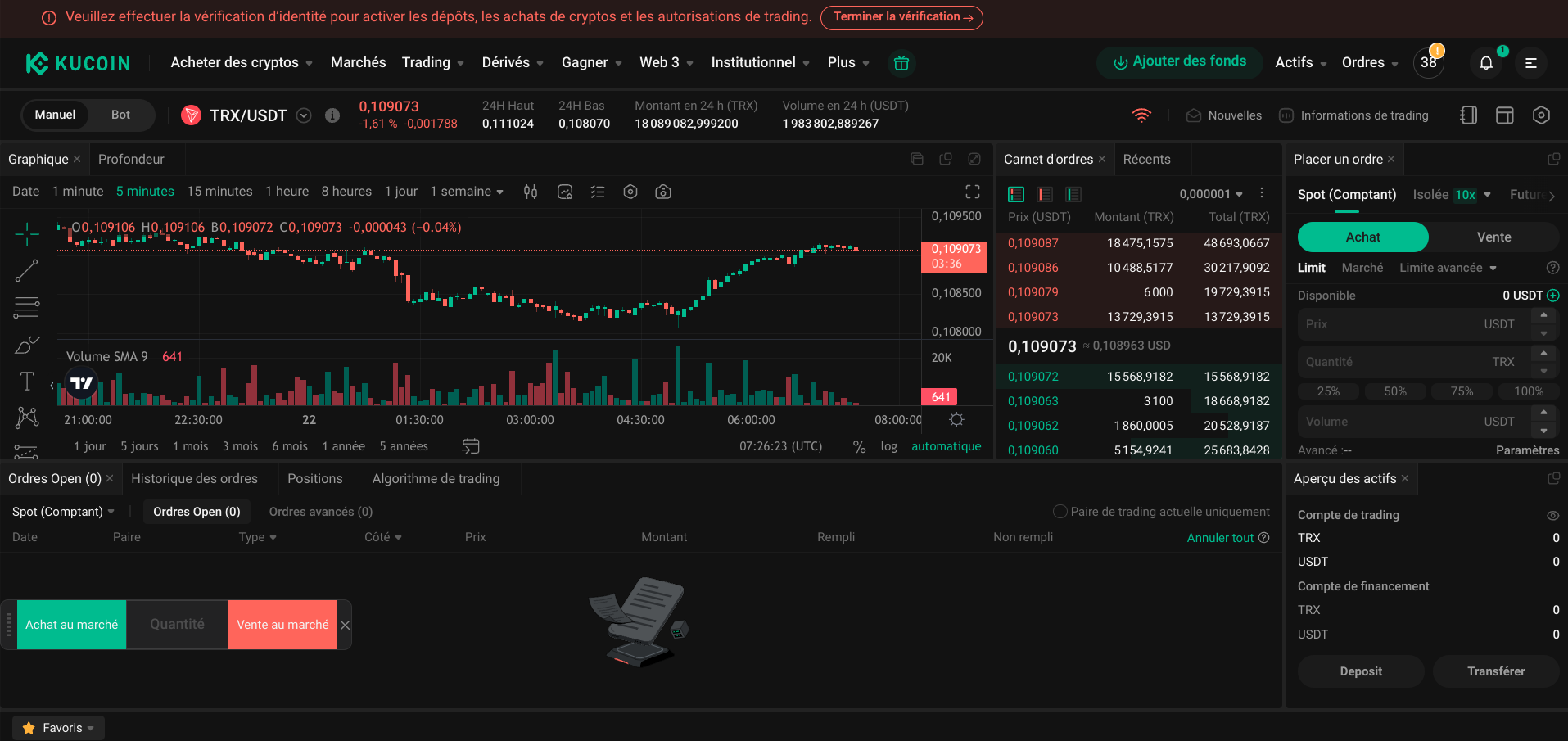
Task: Open chart candle type icon
Action: [x=531, y=192]
